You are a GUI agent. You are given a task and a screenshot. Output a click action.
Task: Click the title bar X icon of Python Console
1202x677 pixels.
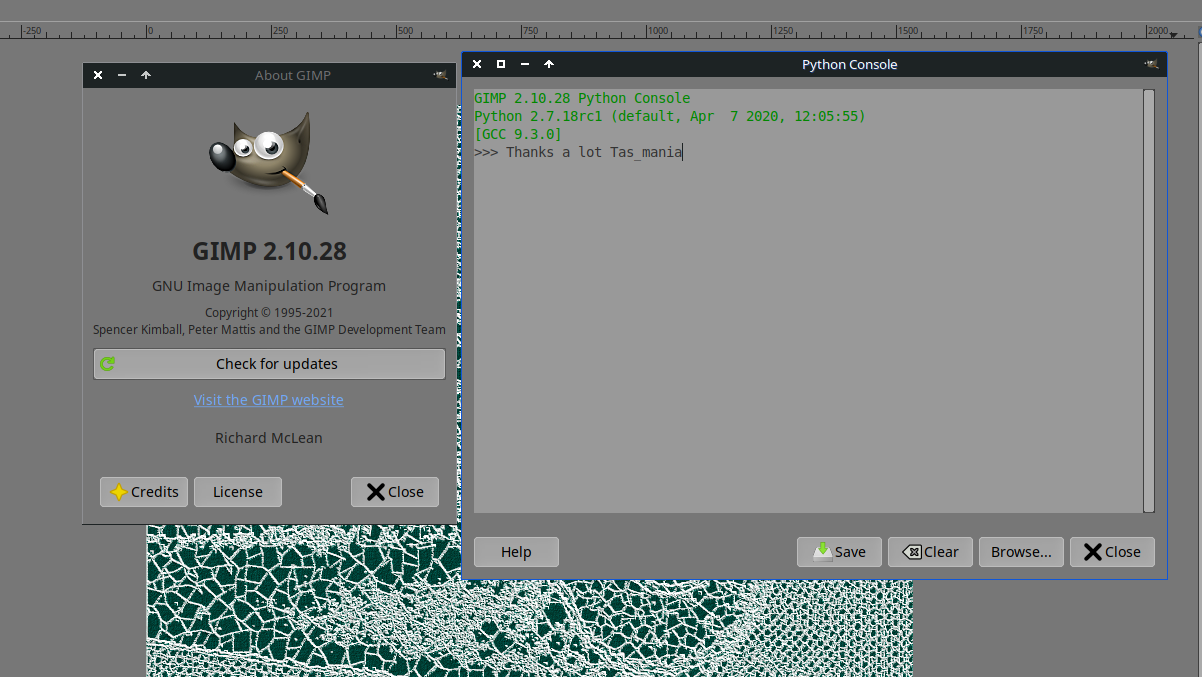pos(477,64)
